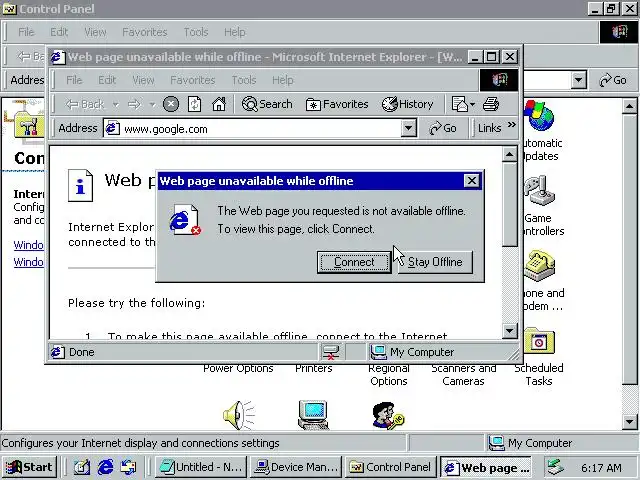The width and height of the screenshot is (640, 480).
Task: Switch to Untitled Notepad taskbar button
Action: coord(202,467)
